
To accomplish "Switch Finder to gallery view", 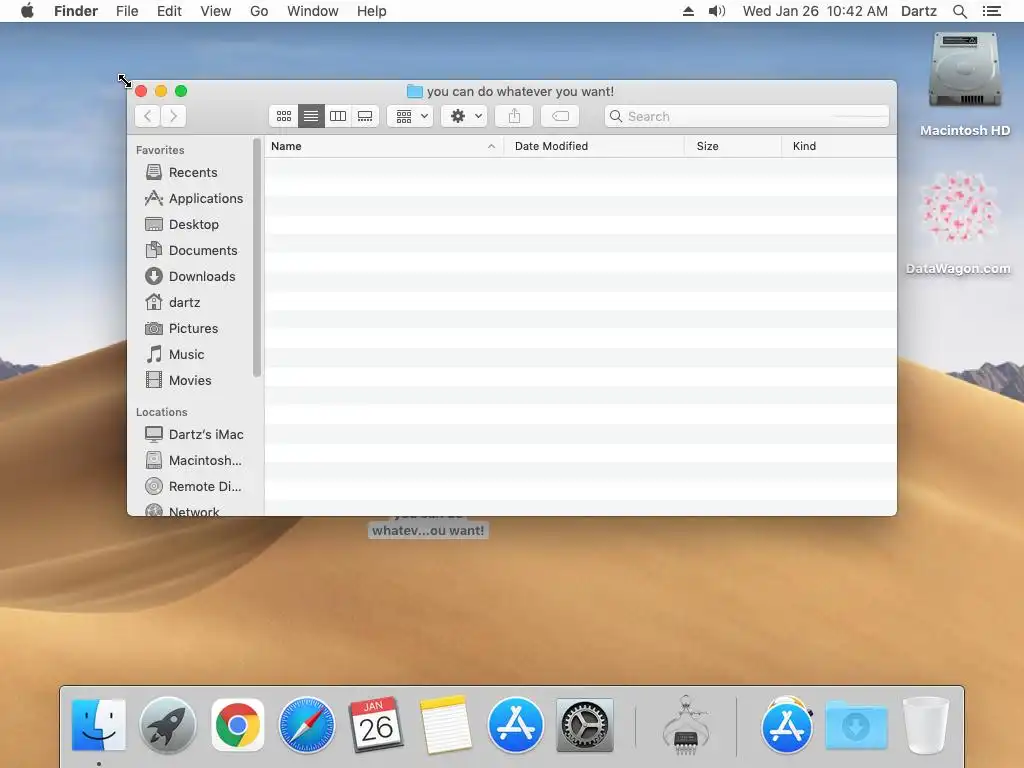I will (365, 116).
